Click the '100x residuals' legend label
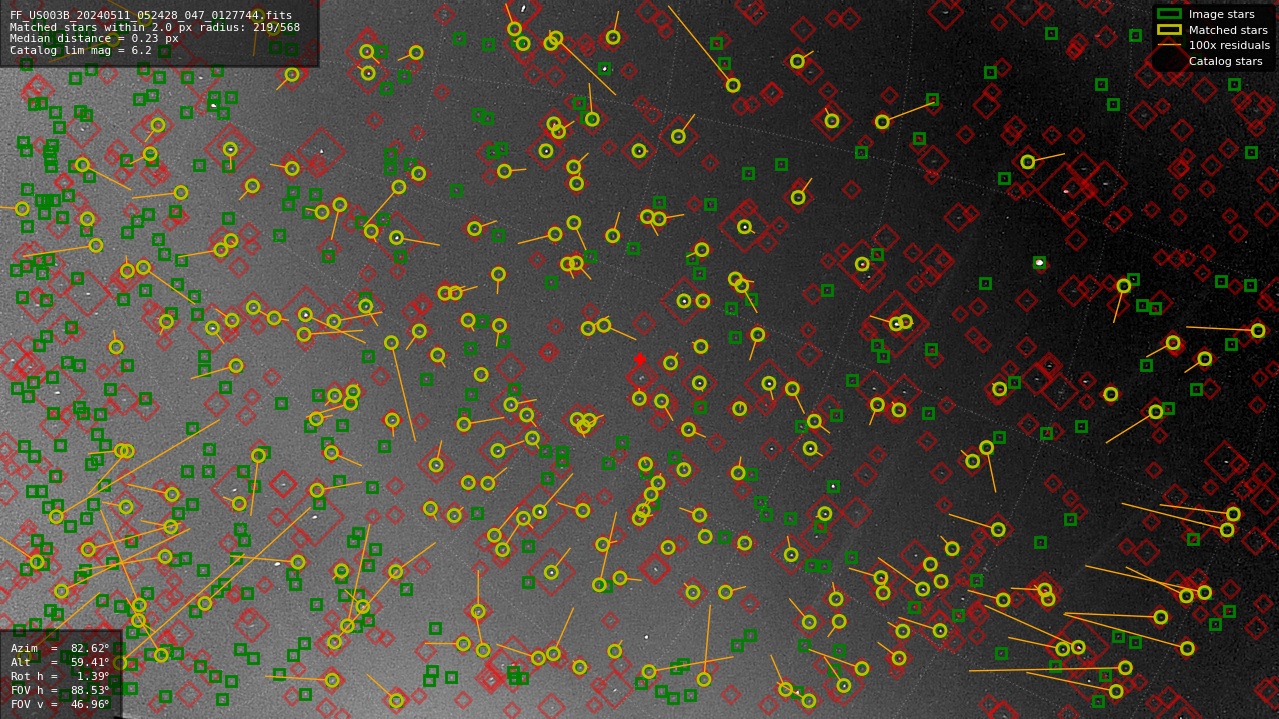Viewport: 1279px width, 719px height. [x=1229, y=46]
